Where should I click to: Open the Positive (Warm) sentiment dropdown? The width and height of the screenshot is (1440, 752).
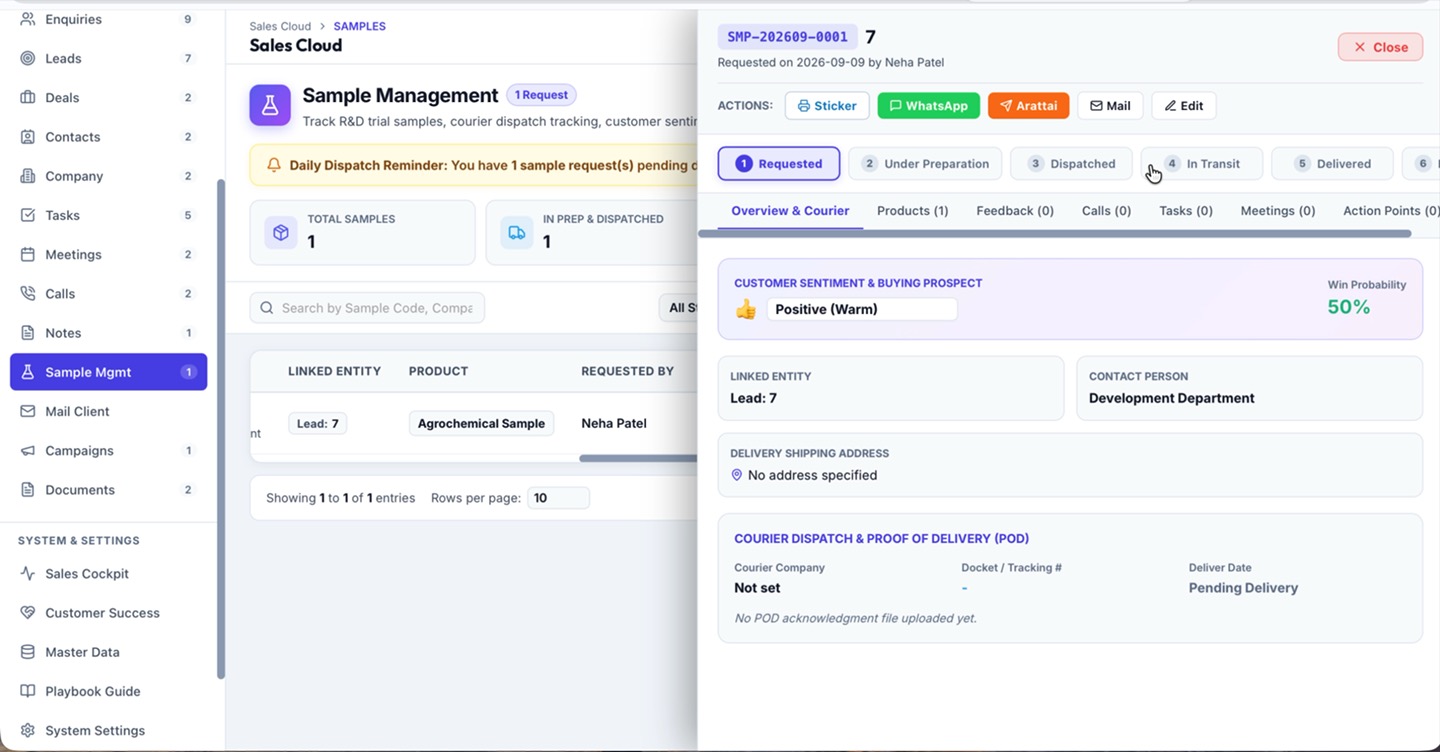click(x=862, y=309)
